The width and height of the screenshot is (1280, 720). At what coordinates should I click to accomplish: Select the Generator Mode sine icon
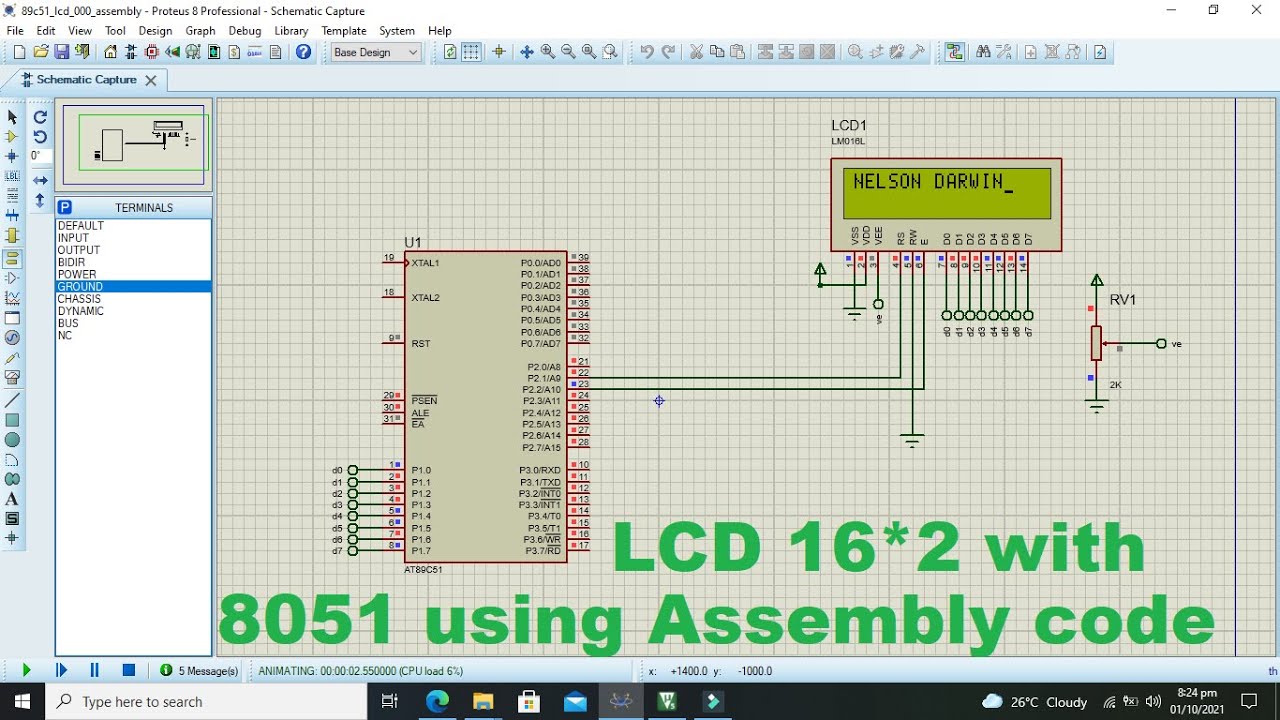pos(12,338)
